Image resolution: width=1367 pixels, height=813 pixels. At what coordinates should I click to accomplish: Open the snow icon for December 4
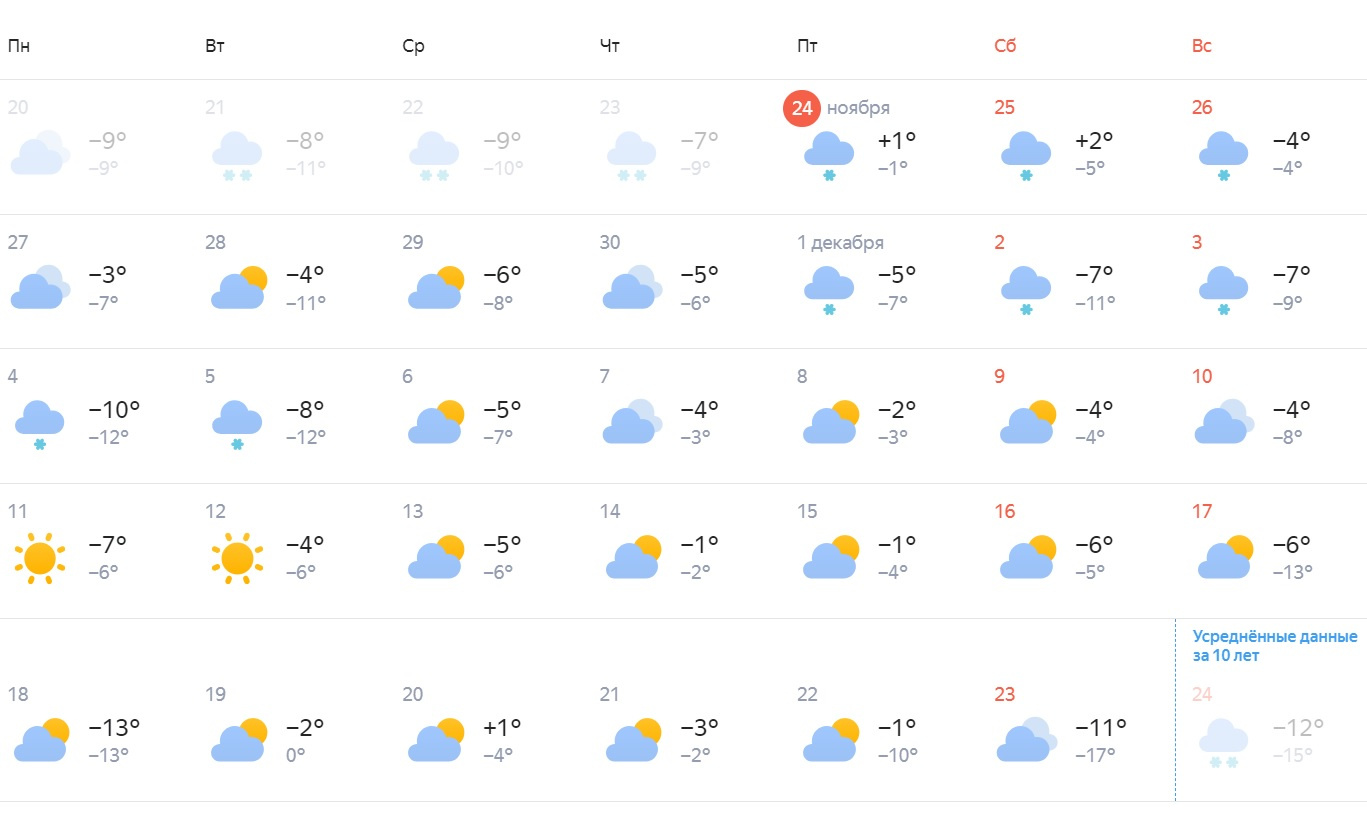[x=39, y=424]
